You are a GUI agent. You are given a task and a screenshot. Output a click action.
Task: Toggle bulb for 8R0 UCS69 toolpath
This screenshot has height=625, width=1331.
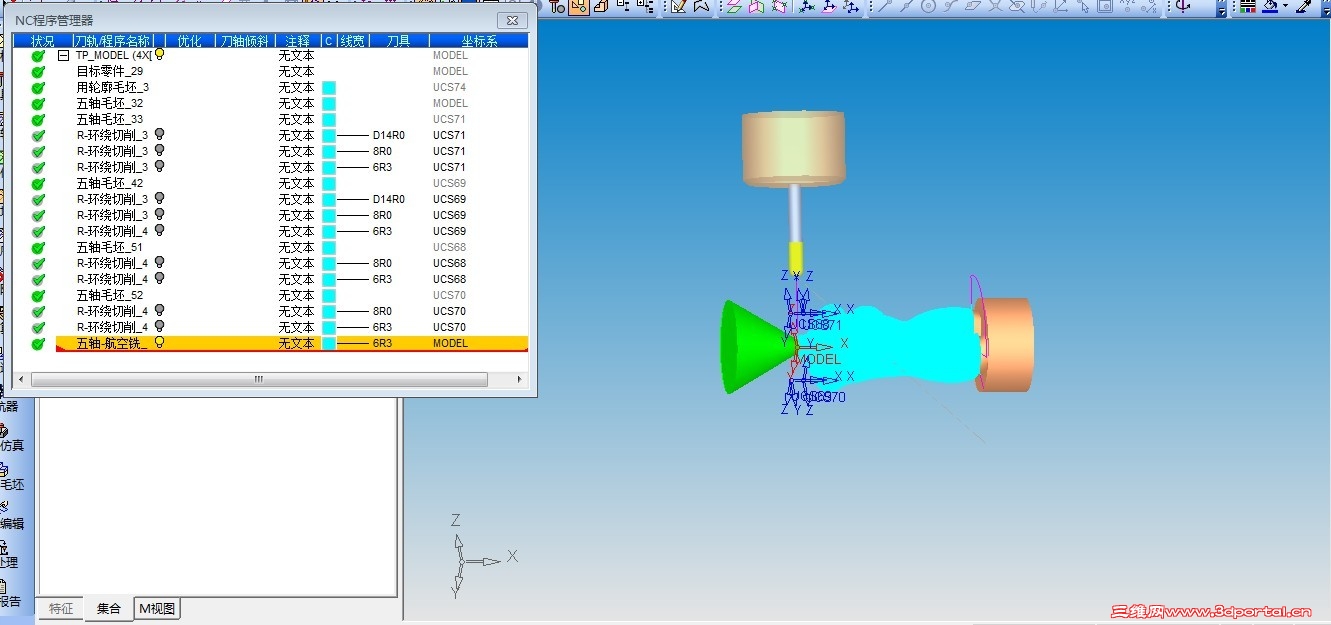tap(159, 214)
